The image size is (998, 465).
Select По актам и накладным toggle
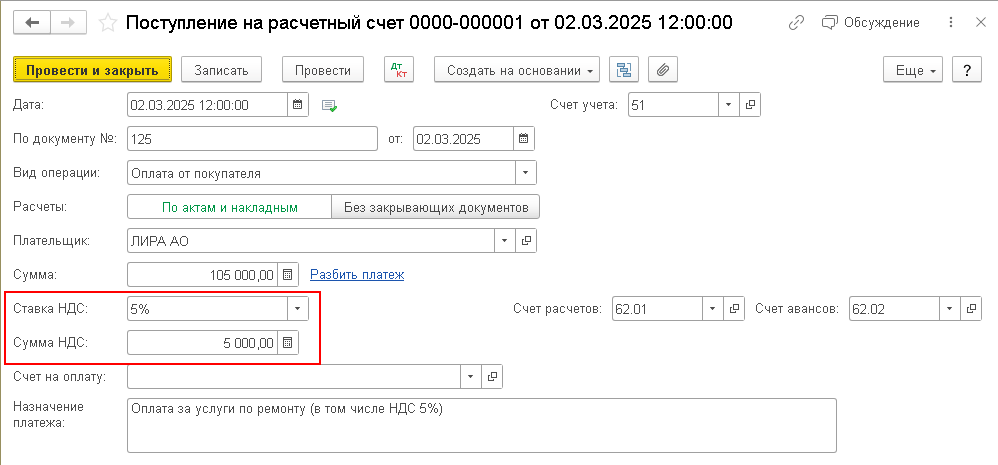tap(230, 207)
